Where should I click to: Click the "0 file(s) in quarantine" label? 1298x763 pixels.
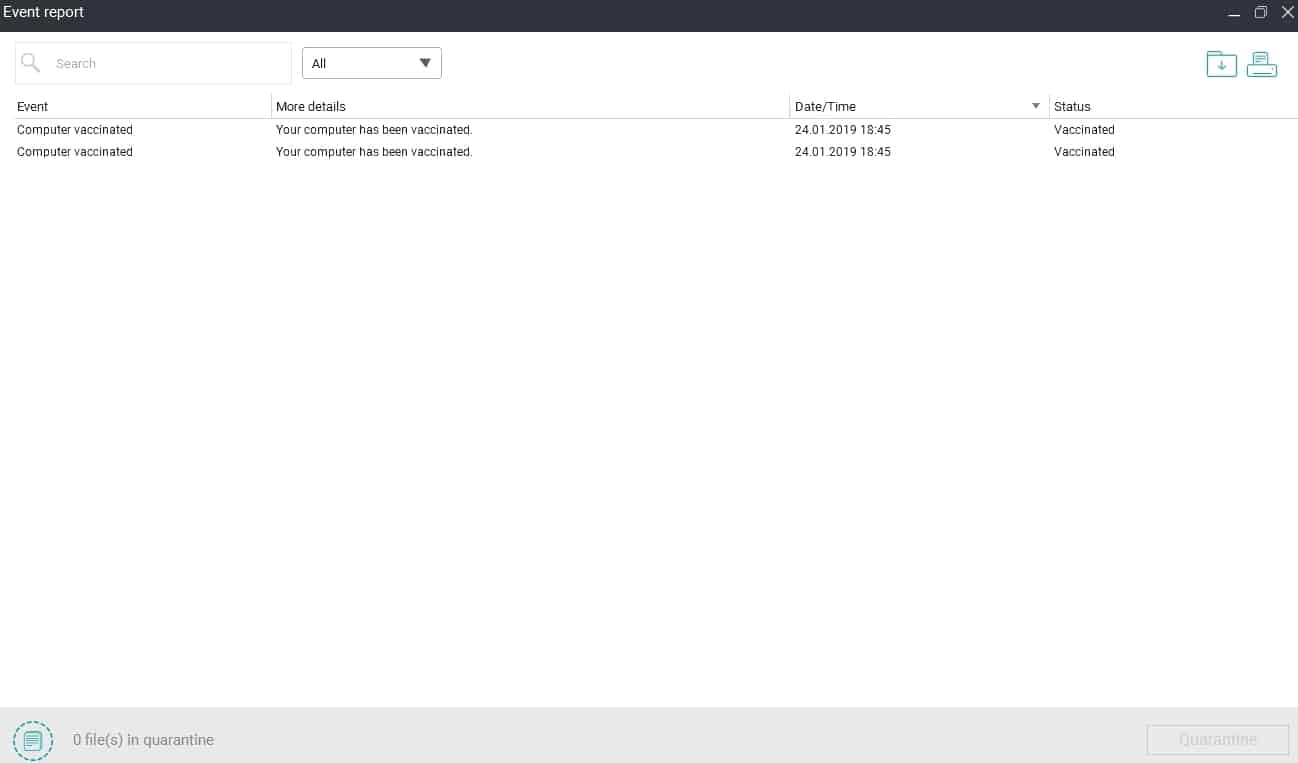[143, 740]
